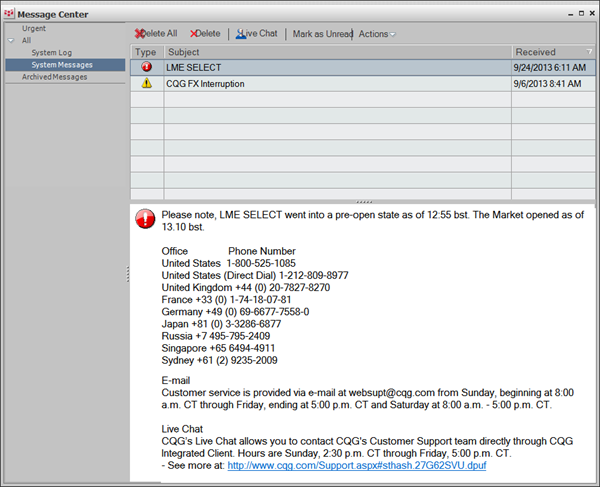Click the yellow warning icon for CQG FX Interruption
Image resolution: width=600 pixels, height=487 pixels.
click(146, 84)
